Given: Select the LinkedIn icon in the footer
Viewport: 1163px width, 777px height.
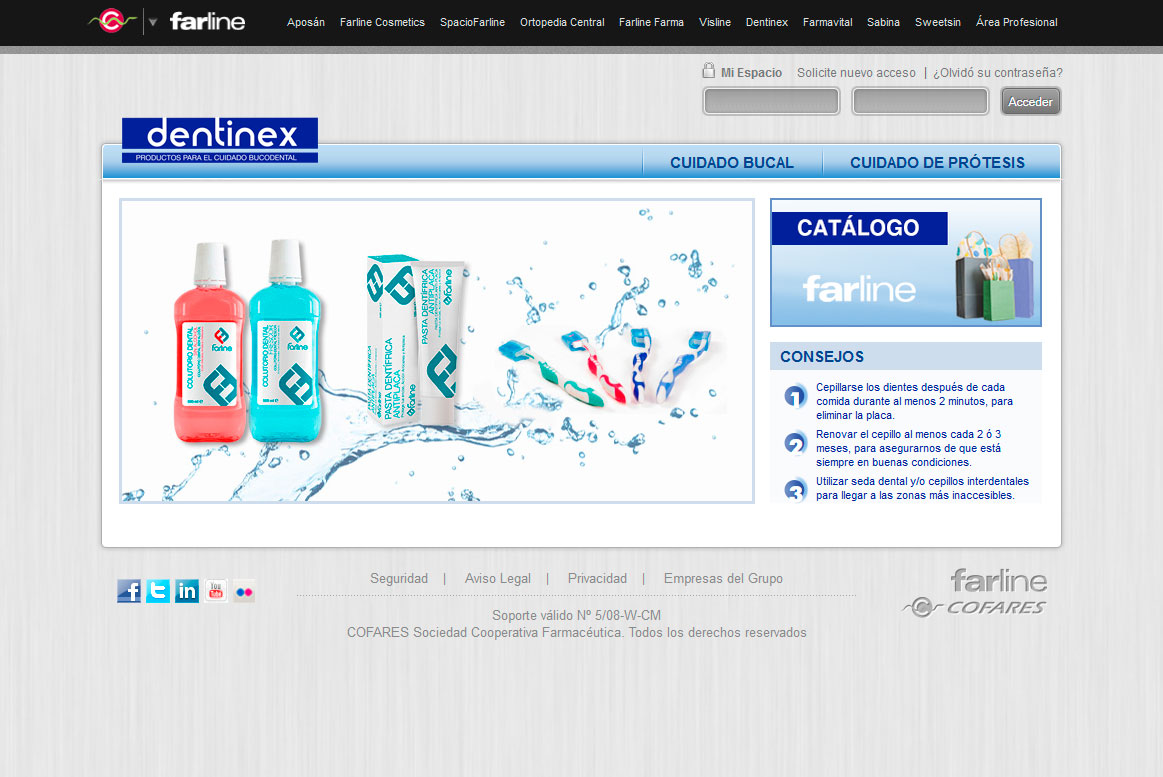Looking at the screenshot, I should (x=186, y=590).
